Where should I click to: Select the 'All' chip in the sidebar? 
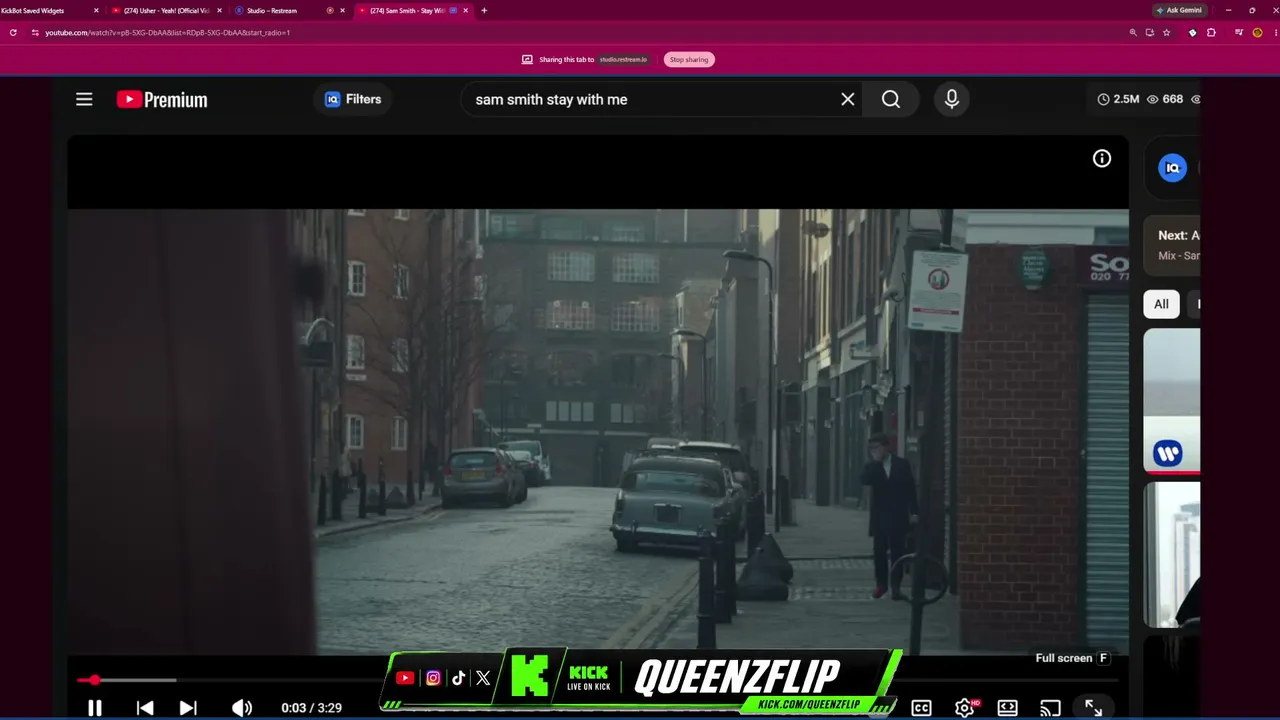click(x=1161, y=304)
